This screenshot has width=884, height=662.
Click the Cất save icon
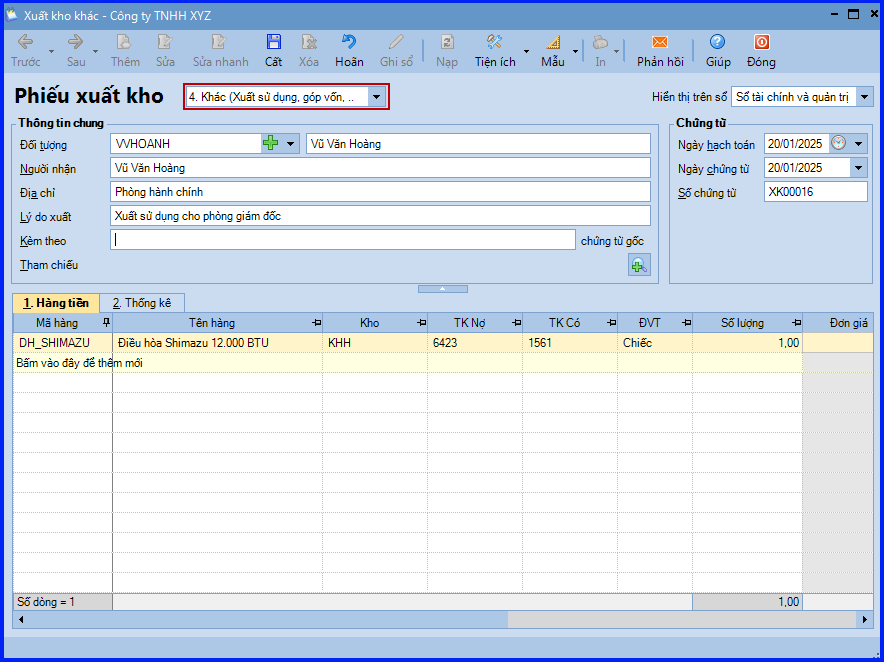[273, 42]
